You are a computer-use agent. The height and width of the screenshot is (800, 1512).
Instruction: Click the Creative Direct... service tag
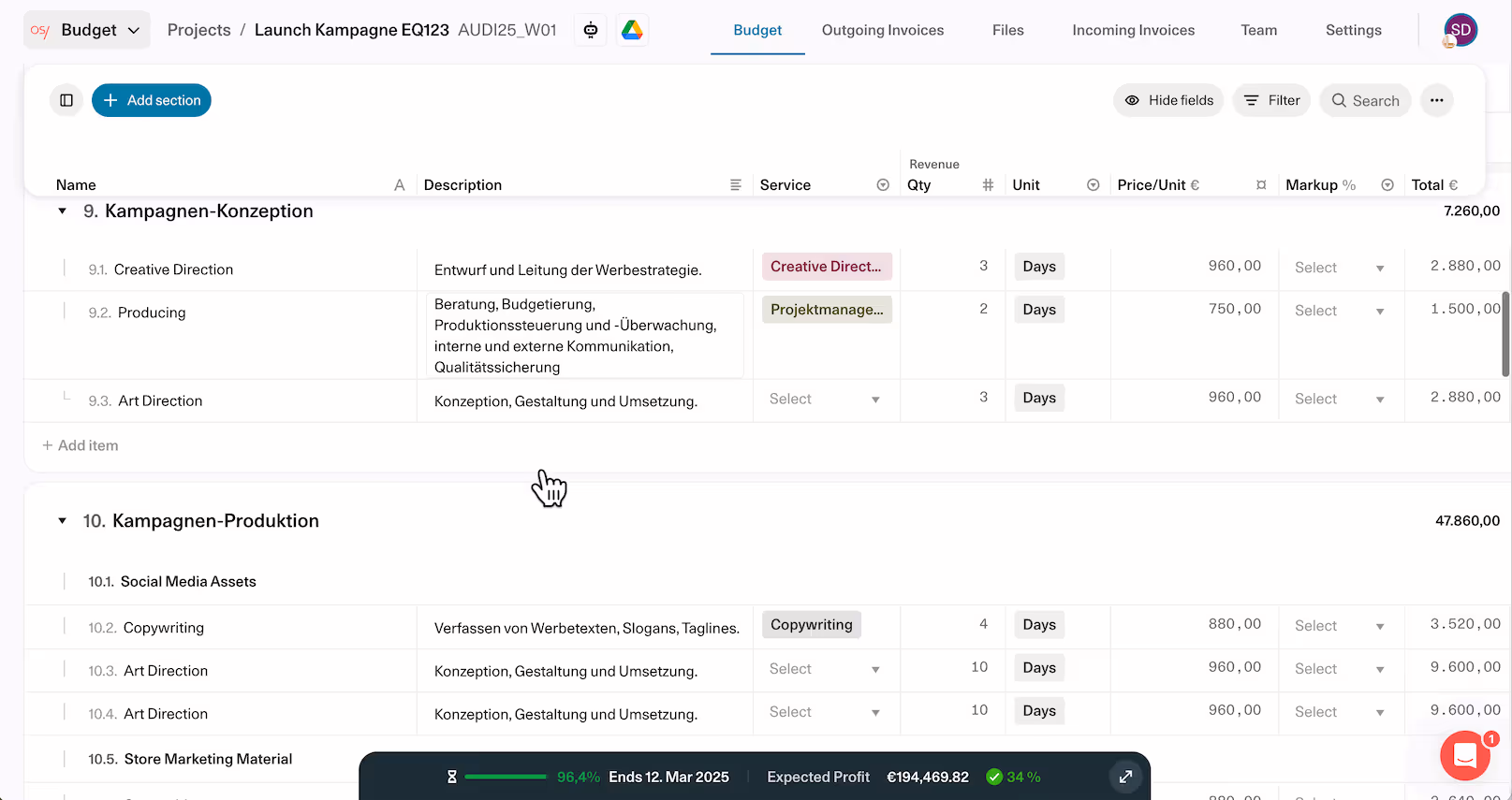coord(827,267)
